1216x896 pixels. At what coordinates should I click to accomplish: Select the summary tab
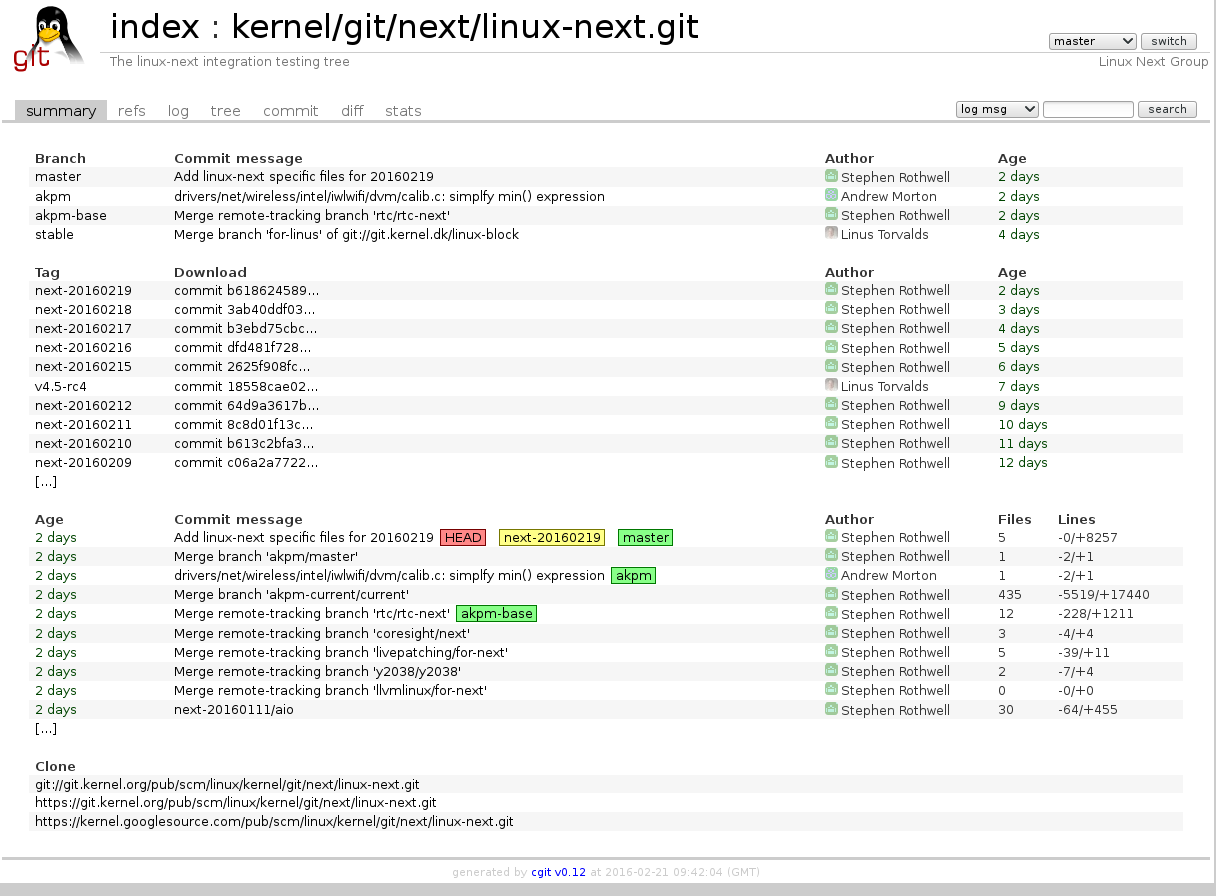[x=61, y=111]
